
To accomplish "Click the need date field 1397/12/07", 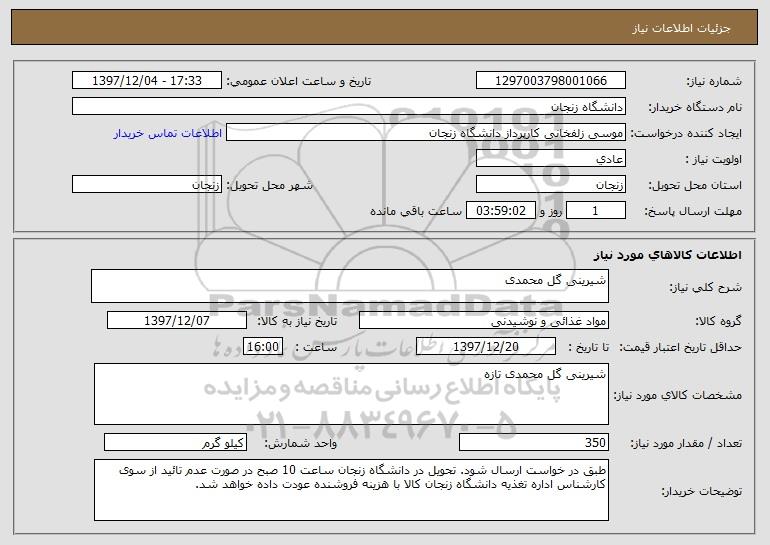I will pos(177,321).
